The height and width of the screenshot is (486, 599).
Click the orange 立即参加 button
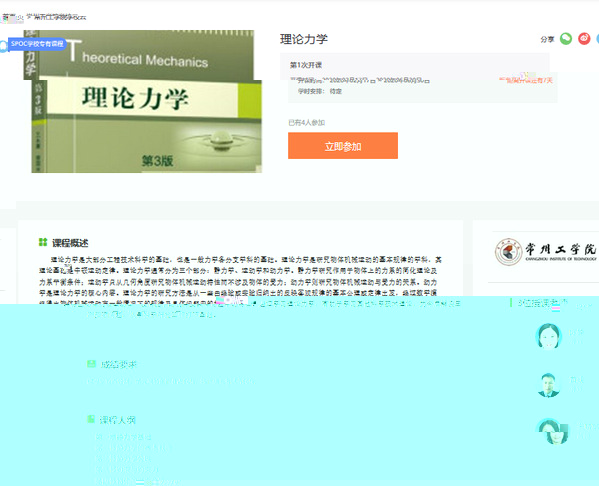coord(343,146)
